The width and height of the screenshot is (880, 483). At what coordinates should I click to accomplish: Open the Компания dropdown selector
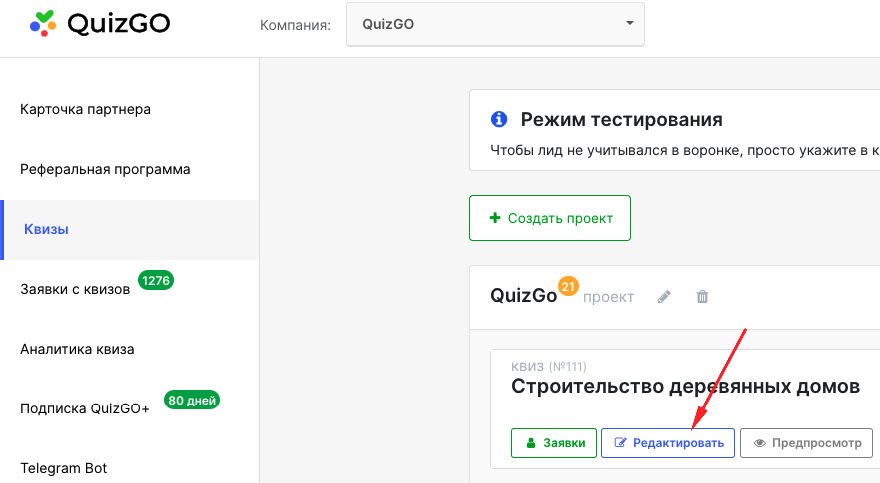click(495, 25)
